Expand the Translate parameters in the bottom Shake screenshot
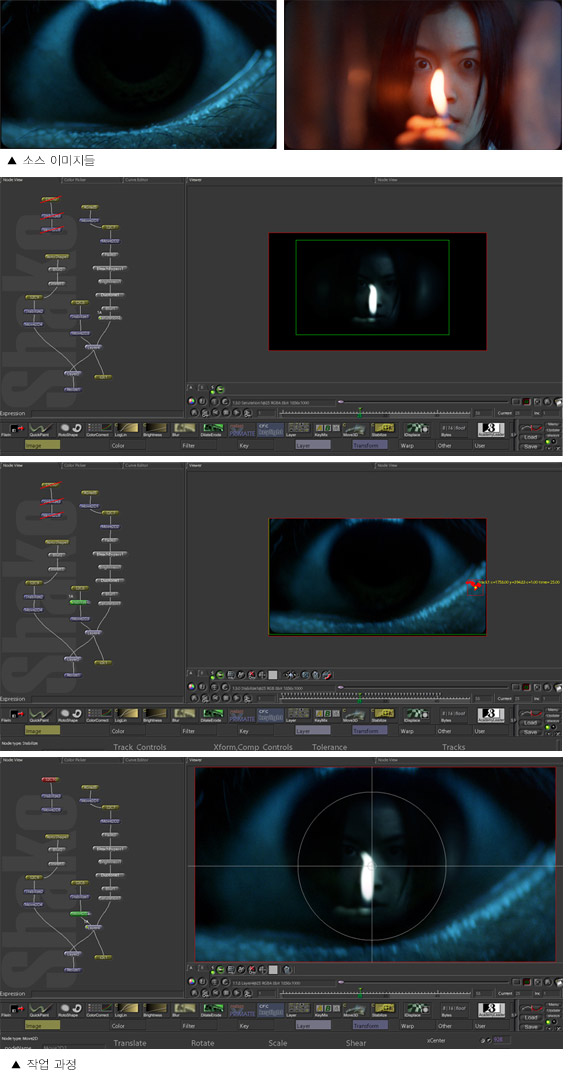The width and height of the screenshot is (570, 1083). coord(130,1043)
